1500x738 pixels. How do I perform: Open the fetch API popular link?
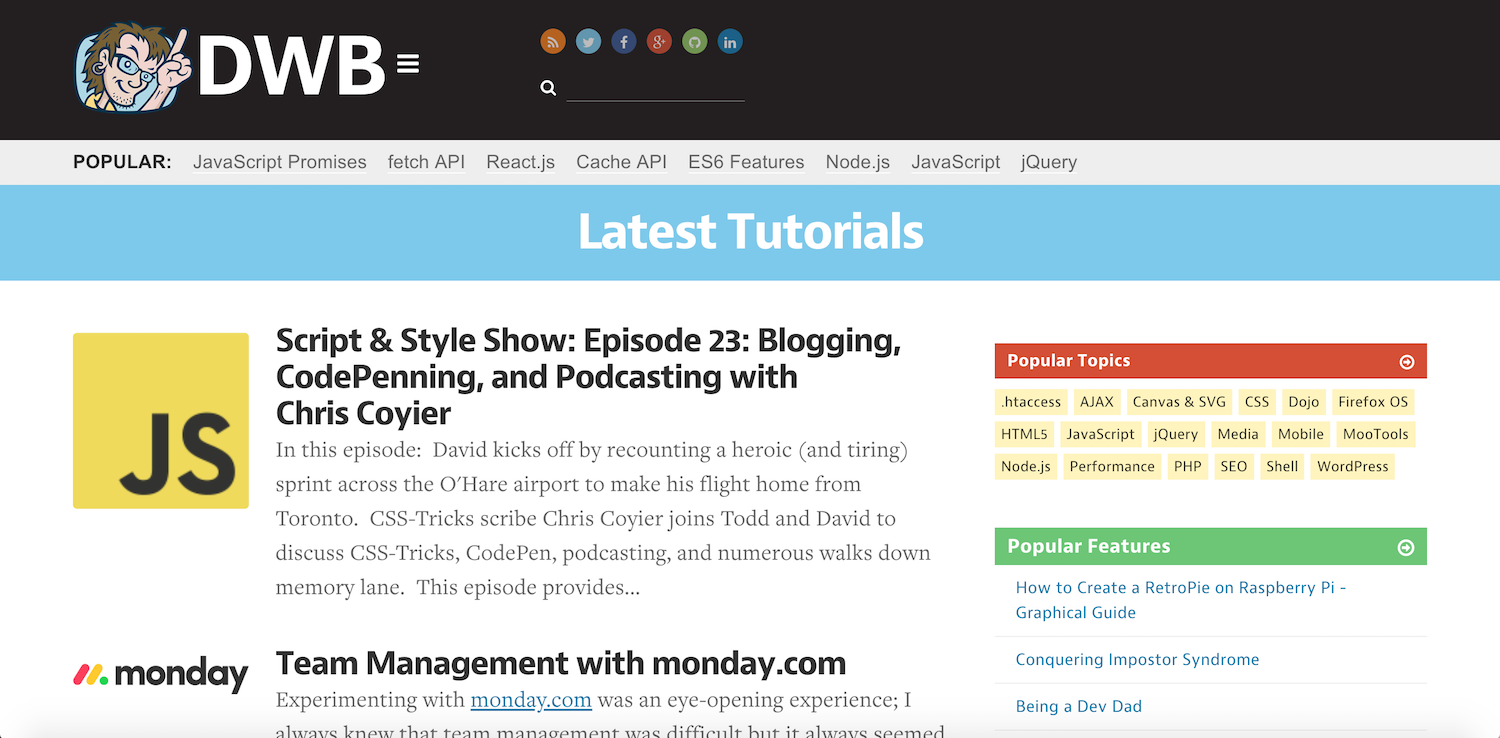pos(427,162)
